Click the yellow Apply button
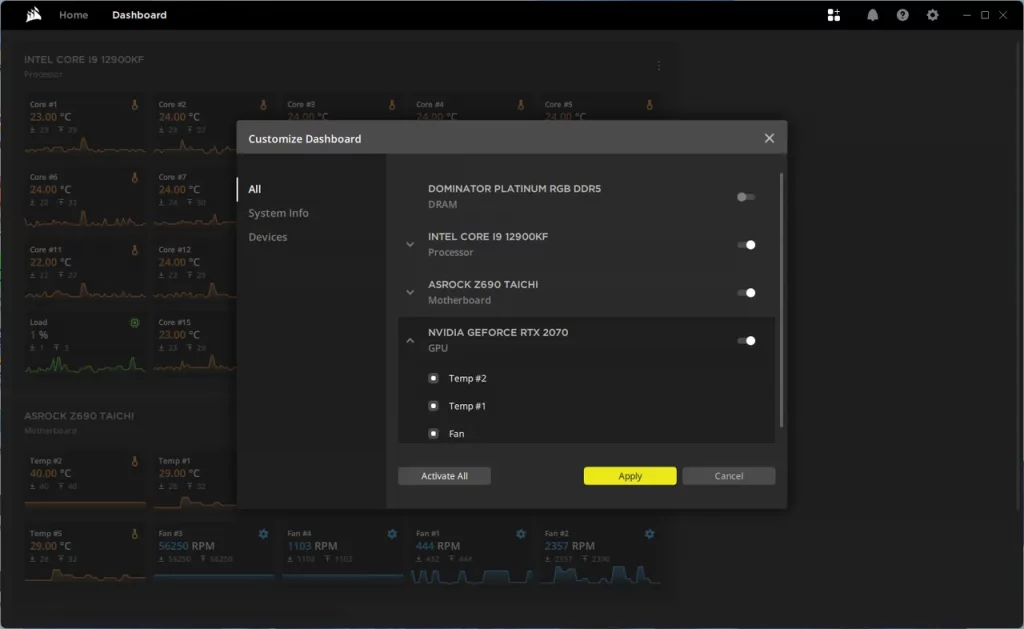Image resolution: width=1024 pixels, height=629 pixels. point(630,476)
